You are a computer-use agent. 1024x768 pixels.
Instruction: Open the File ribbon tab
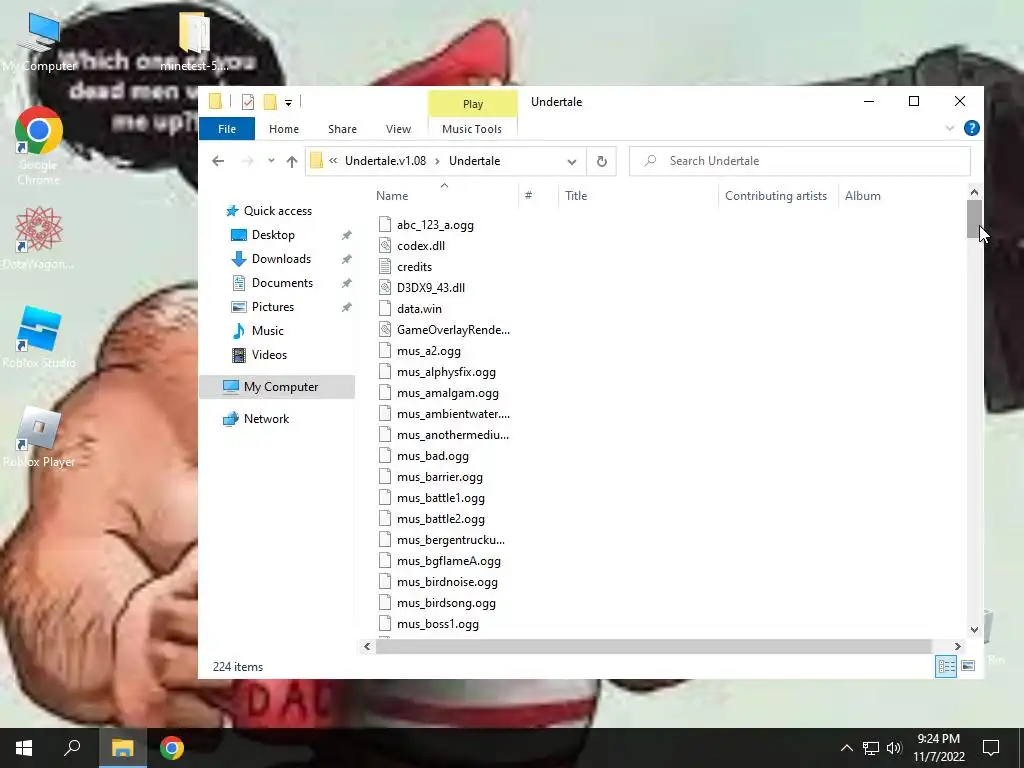click(227, 129)
